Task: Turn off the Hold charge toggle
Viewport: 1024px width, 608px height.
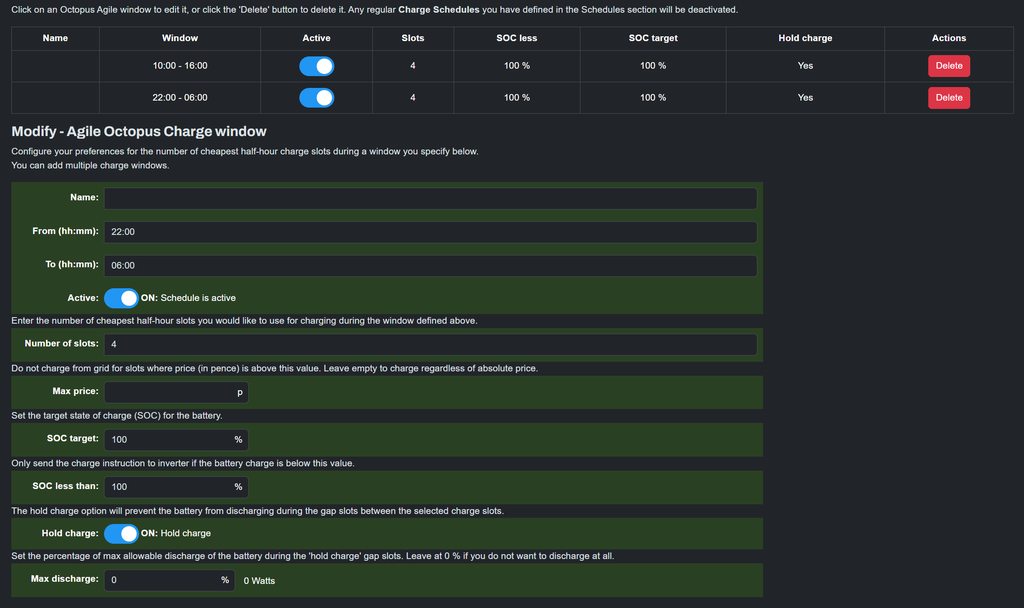Action: coord(121,534)
